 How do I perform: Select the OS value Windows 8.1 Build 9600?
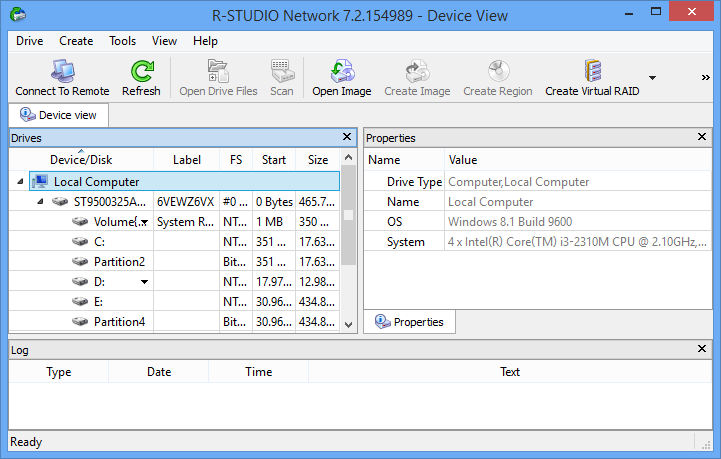point(510,222)
